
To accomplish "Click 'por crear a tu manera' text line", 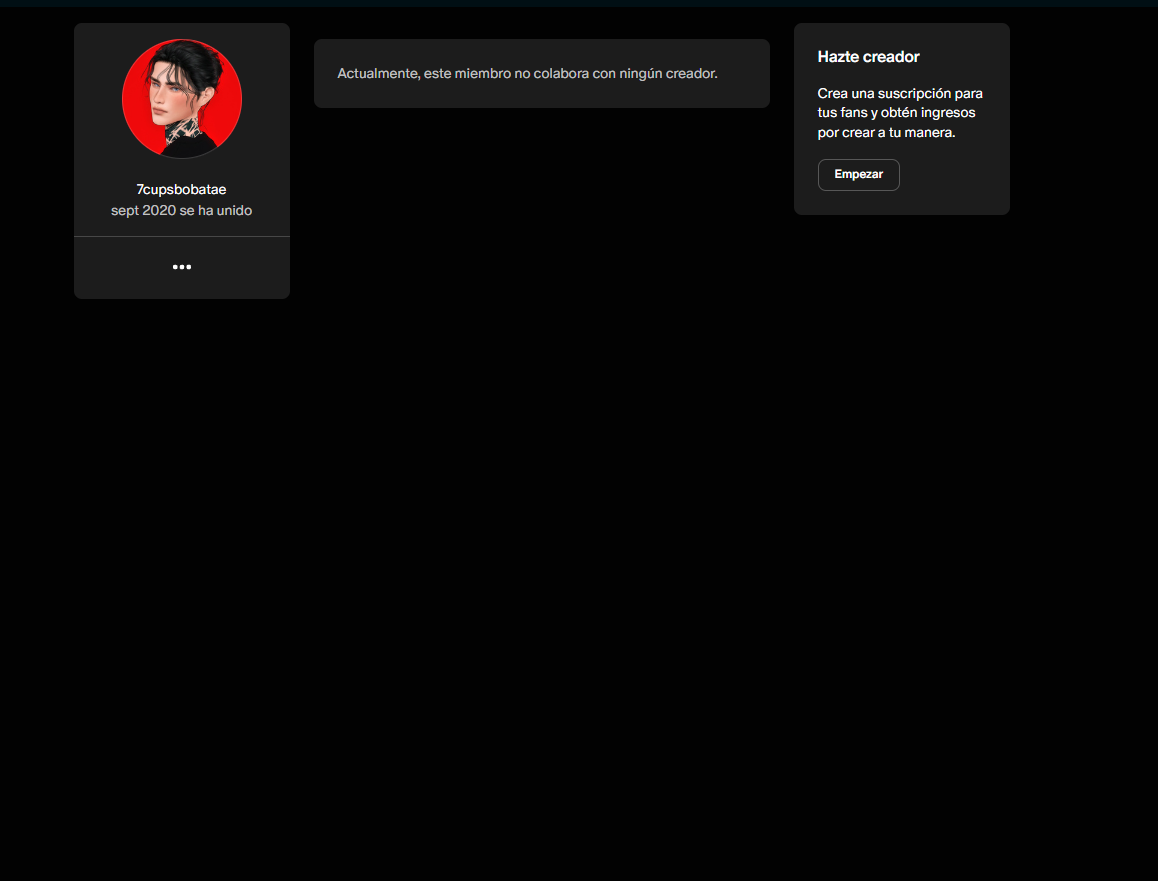I will pos(886,133).
